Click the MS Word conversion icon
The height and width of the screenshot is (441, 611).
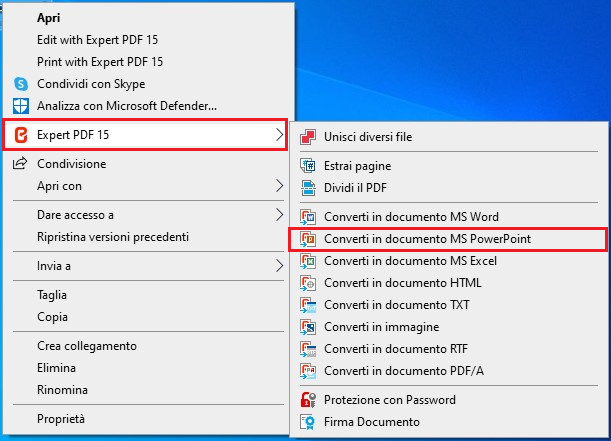308,217
